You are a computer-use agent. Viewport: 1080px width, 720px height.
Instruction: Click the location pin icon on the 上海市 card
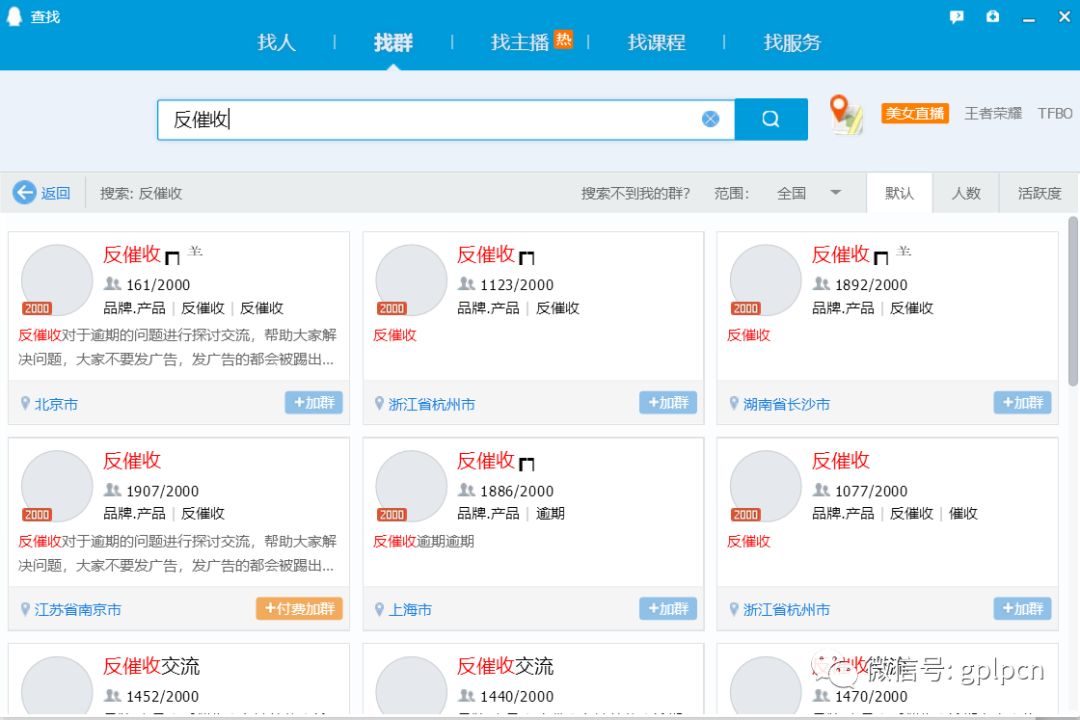click(378, 608)
